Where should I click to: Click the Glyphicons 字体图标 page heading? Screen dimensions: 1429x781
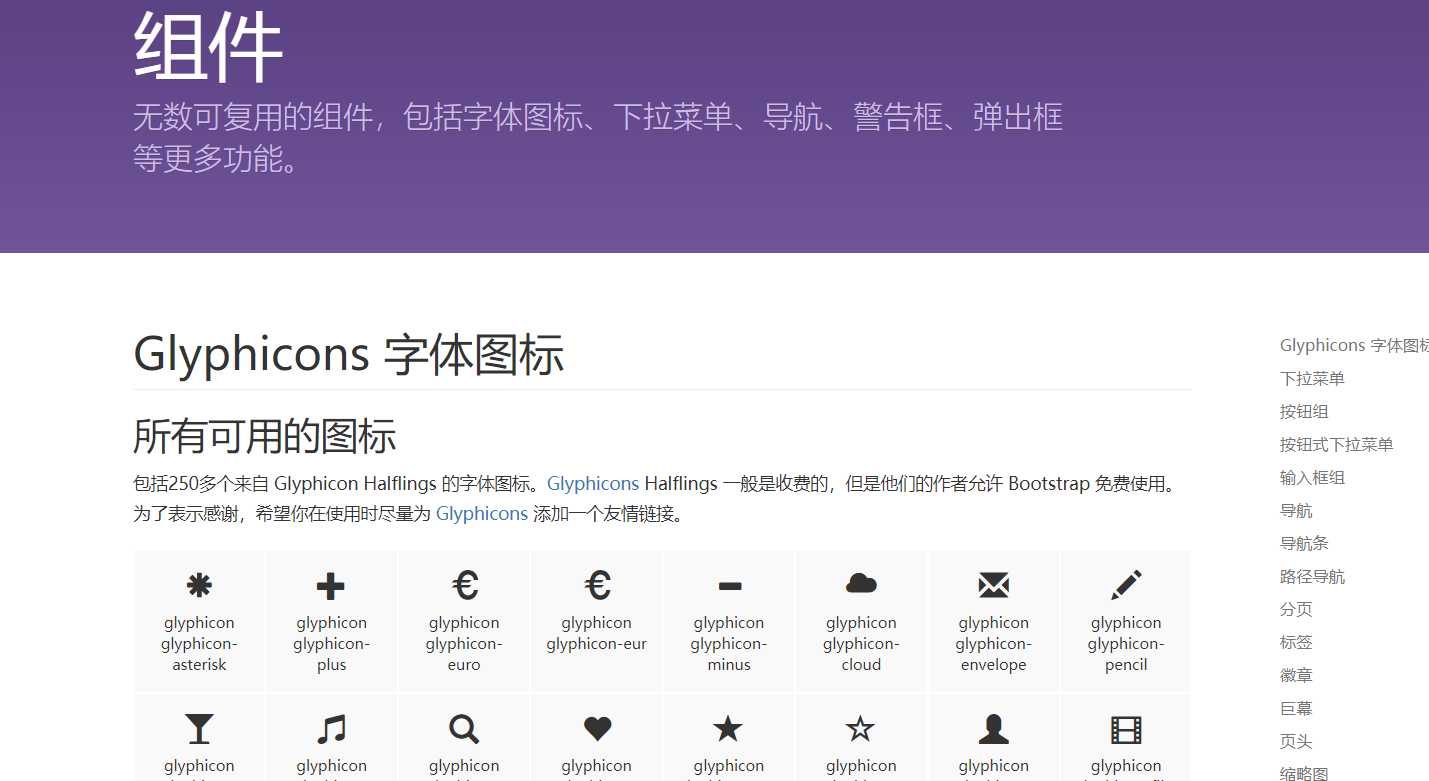(349, 355)
